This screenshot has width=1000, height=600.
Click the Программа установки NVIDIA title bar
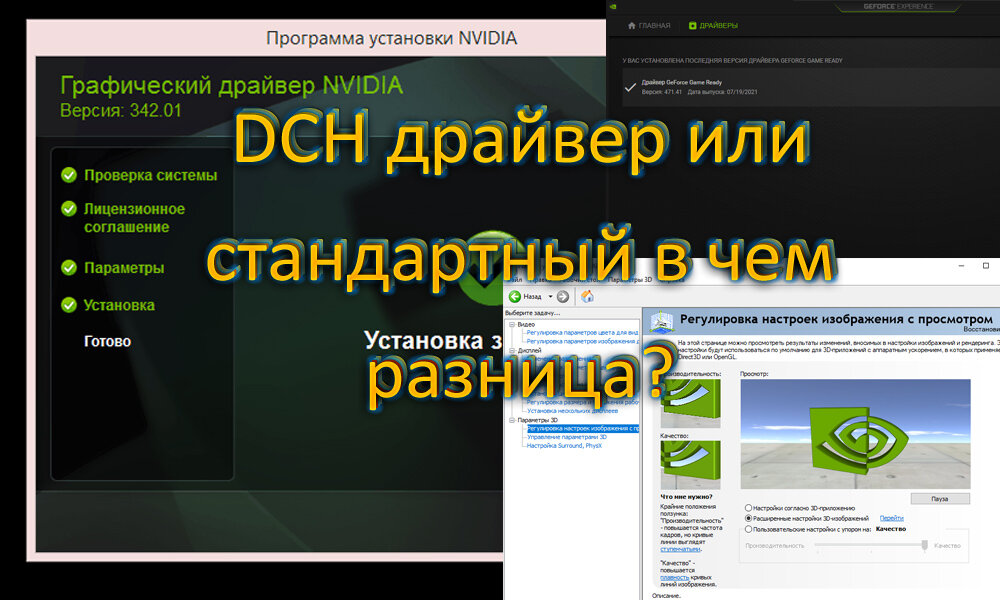point(391,38)
